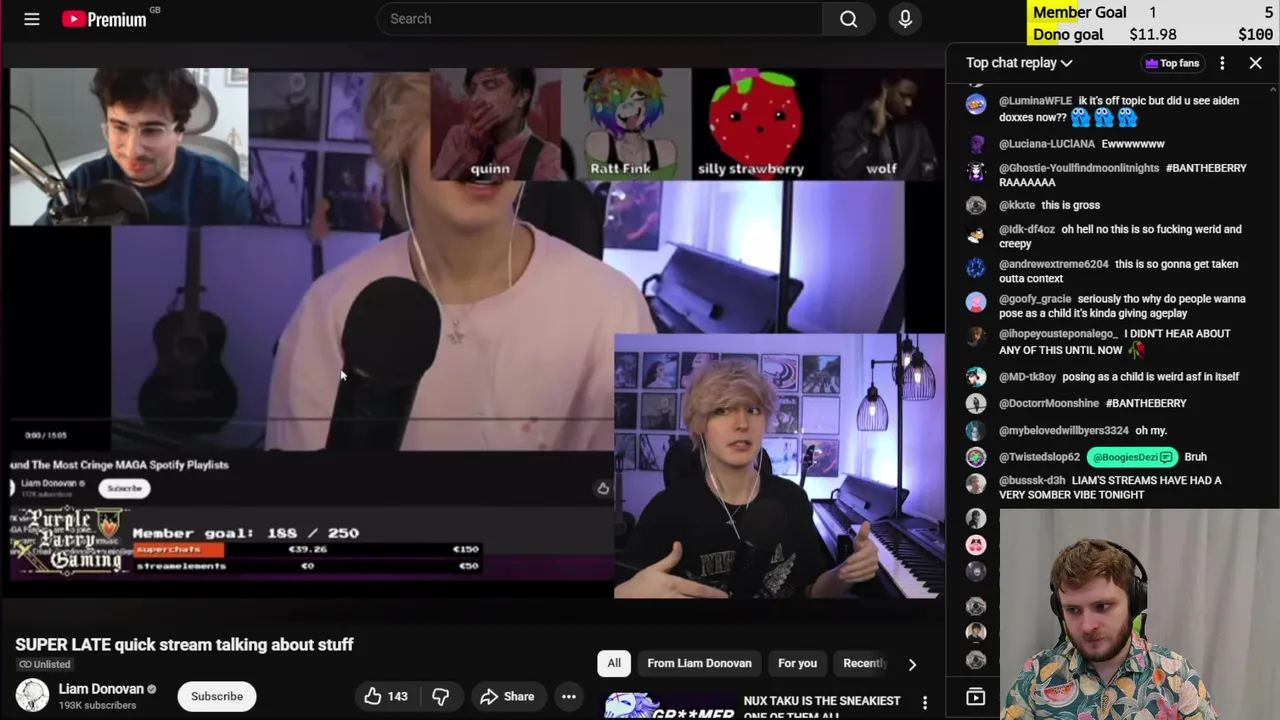
Task: Click the in-video Member goal 188 / 250 bar
Action: tap(245, 533)
